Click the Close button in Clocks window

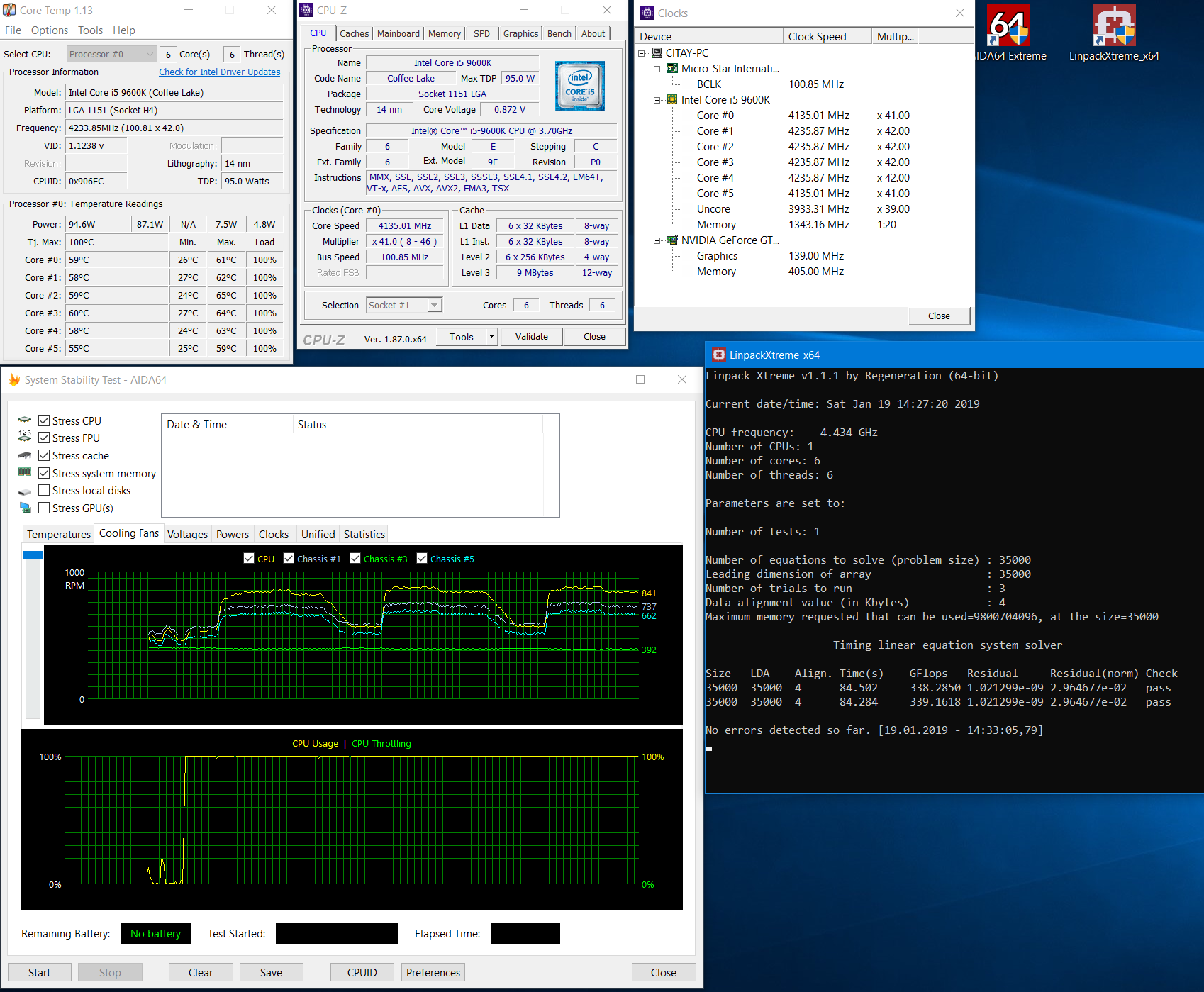939,316
